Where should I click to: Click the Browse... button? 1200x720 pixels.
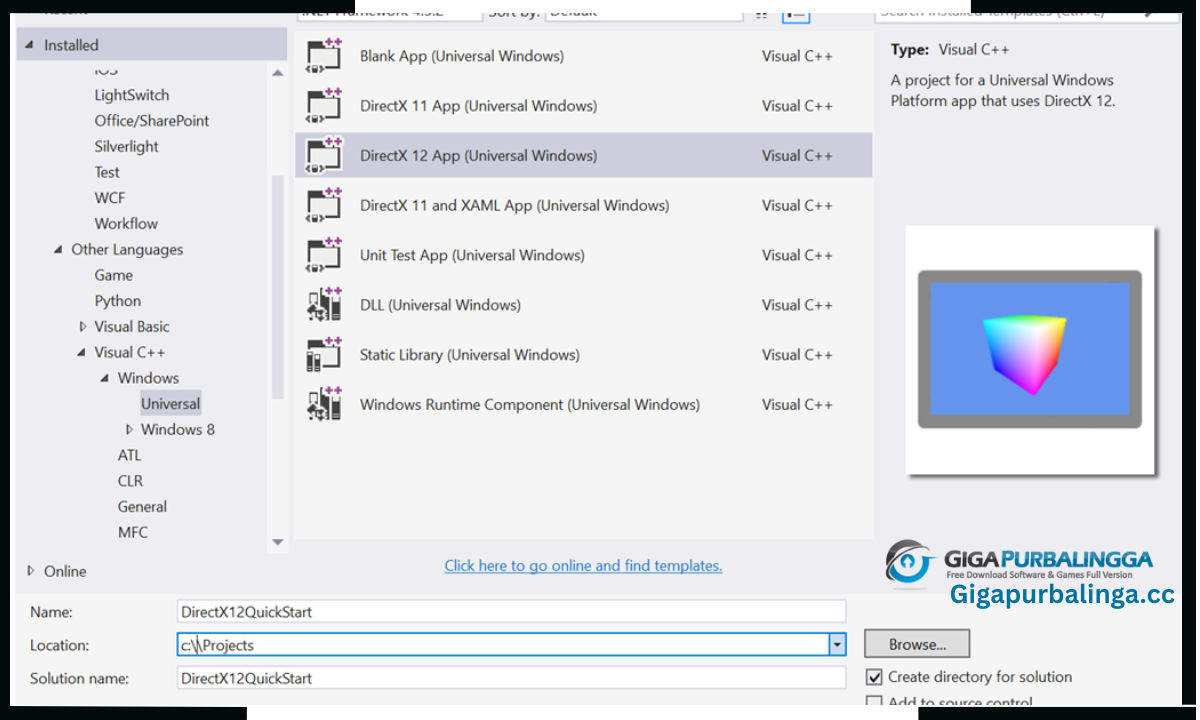click(x=917, y=644)
